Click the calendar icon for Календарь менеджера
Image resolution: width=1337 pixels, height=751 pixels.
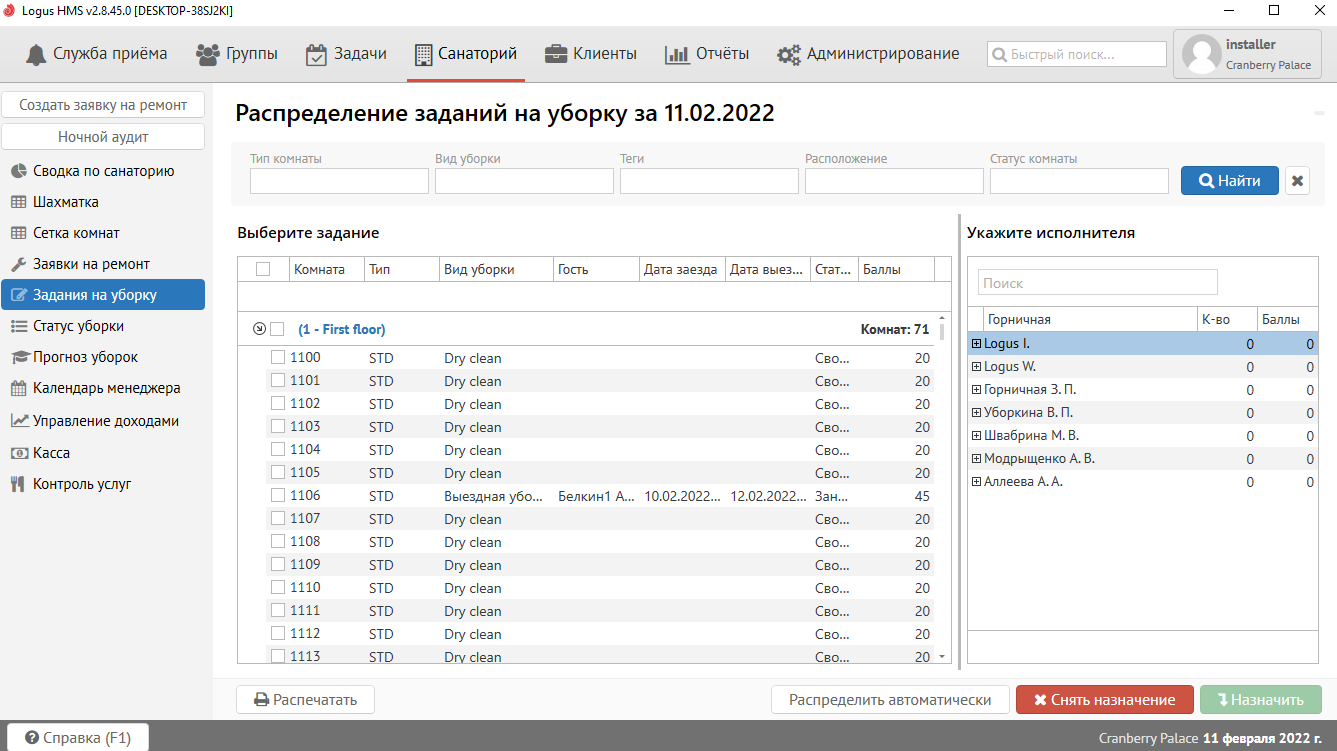(x=18, y=388)
